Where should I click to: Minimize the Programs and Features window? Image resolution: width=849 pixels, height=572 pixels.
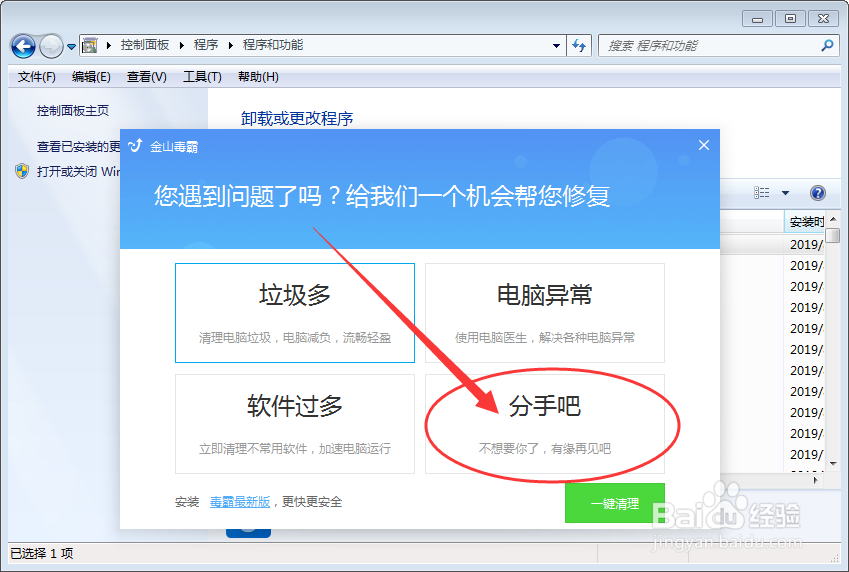757,19
